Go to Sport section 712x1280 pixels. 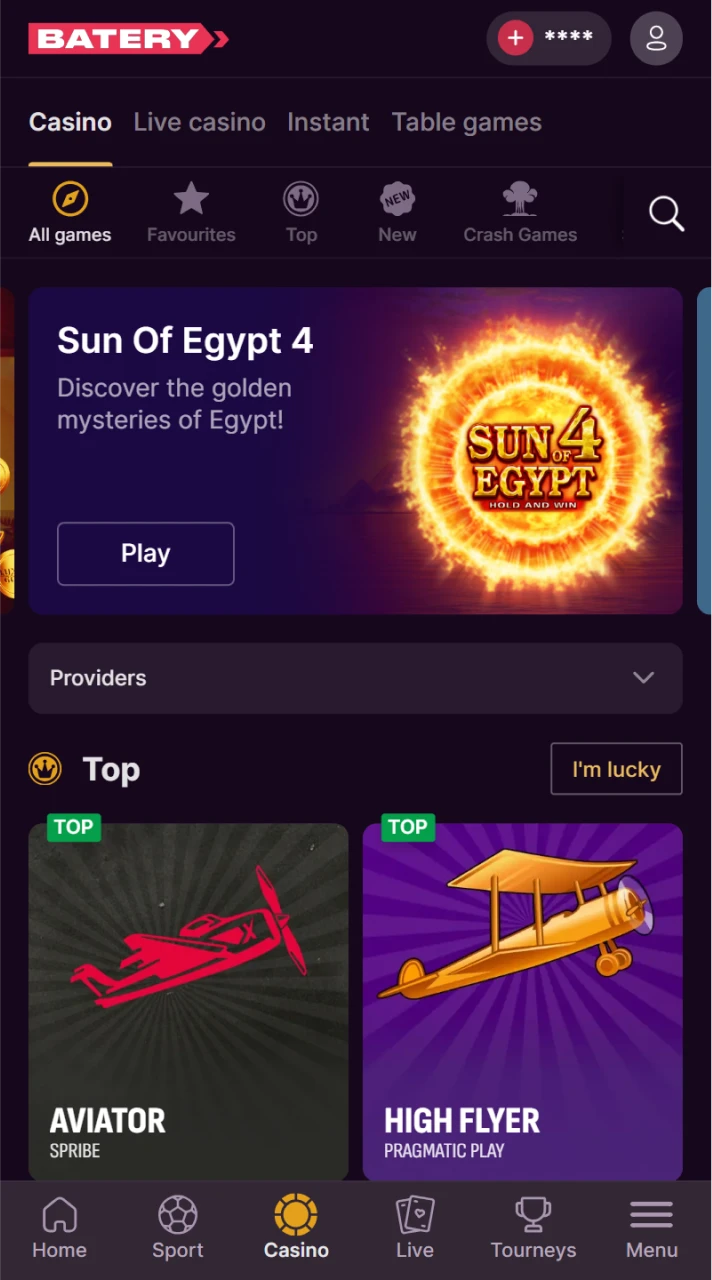[178, 1229]
